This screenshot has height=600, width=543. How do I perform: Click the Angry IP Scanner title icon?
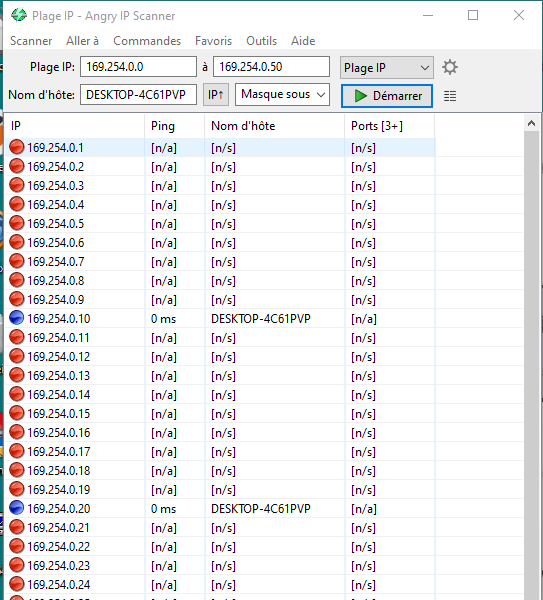(19, 15)
